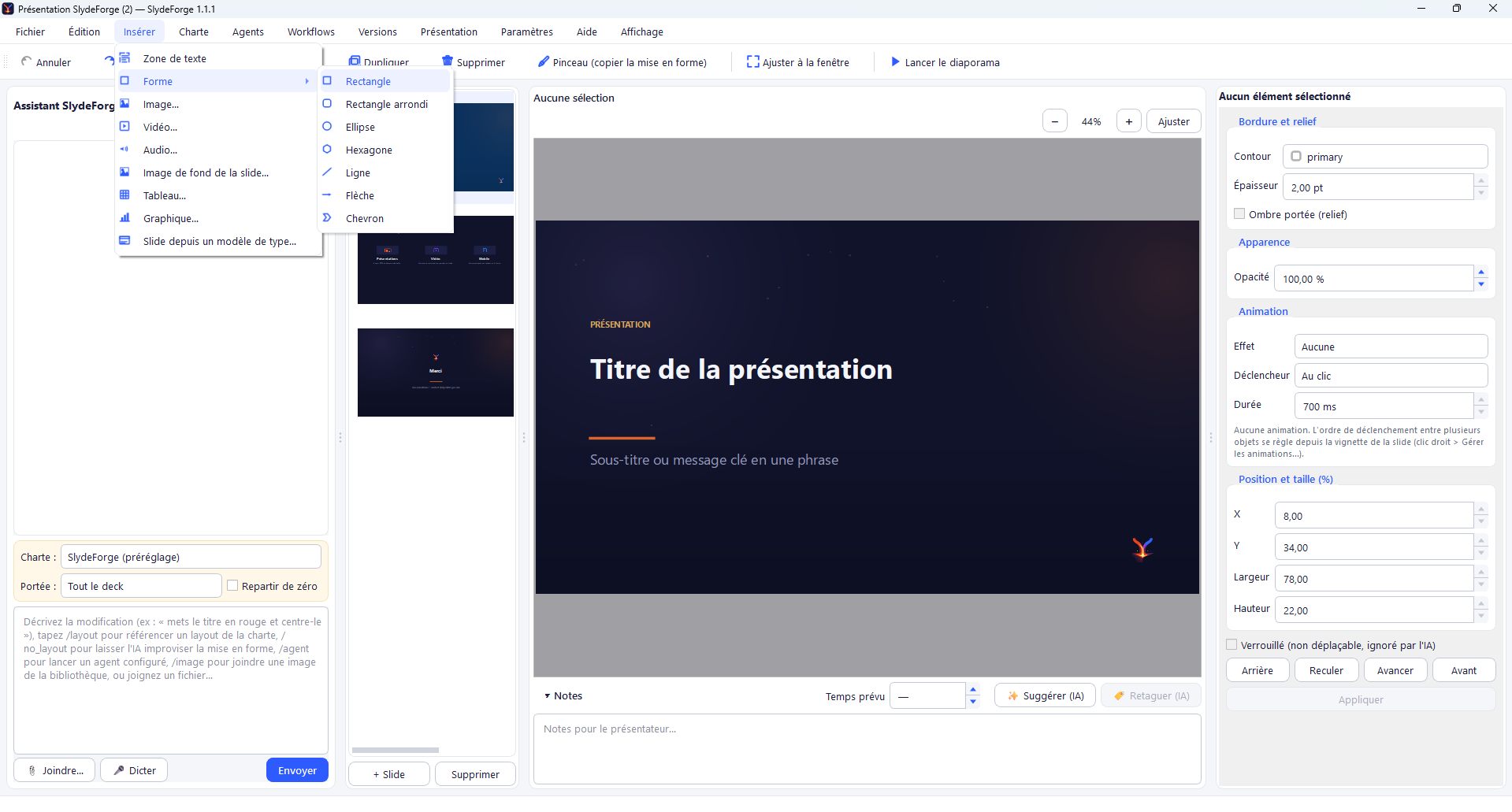Open the Déclencheur Au clic dropdown

pyautogui.click(x=1391, y=376)
